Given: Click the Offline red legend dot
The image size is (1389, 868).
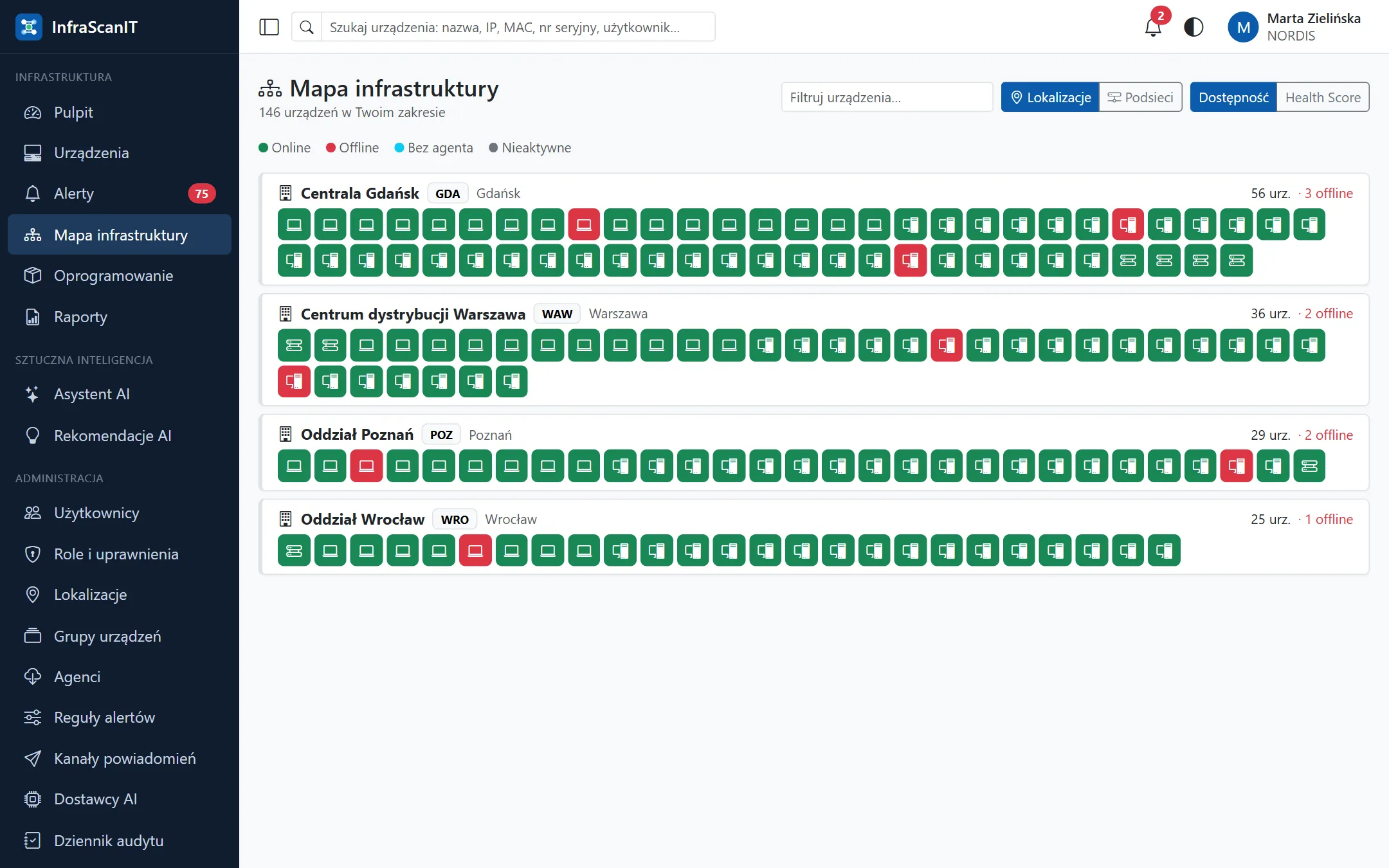Looking at the screenshot, I should click(x=331, y=148).
